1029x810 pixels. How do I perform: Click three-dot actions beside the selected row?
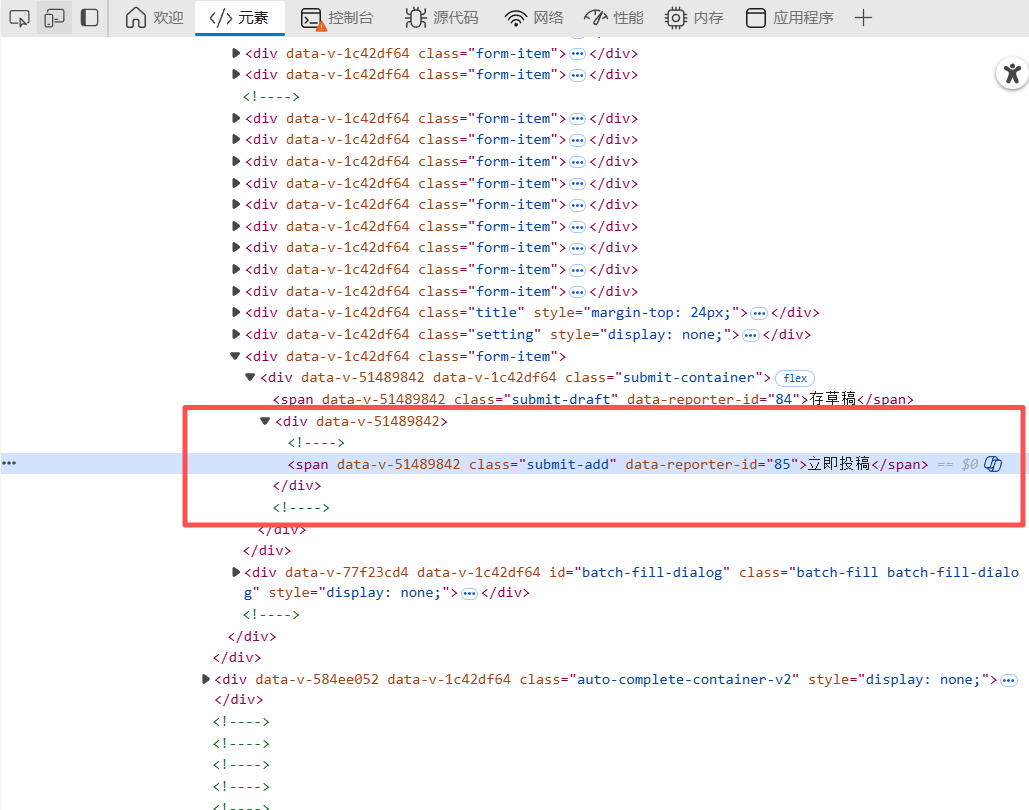[9, 464]
